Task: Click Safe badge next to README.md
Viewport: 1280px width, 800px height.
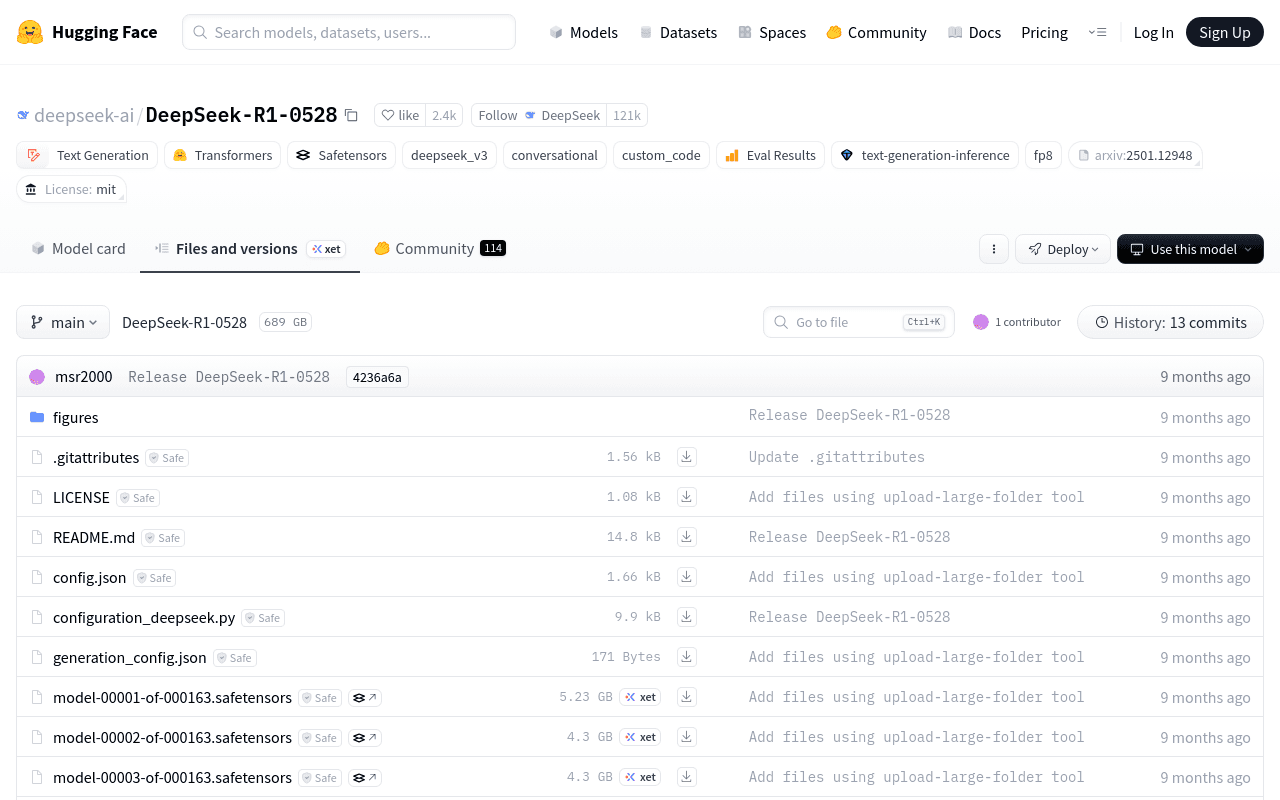Action: (163, 538)
